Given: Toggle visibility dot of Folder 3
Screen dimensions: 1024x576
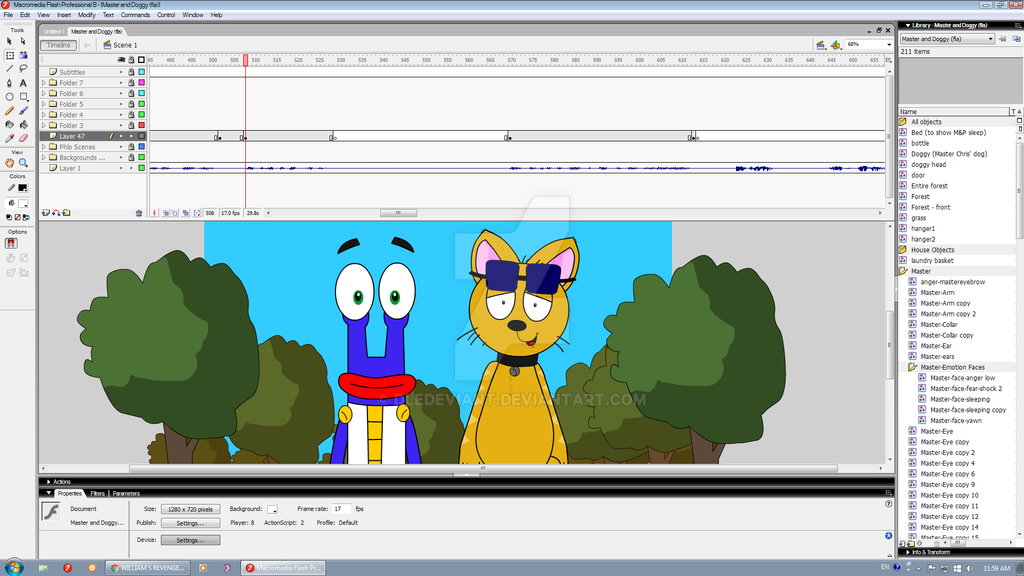Looking at the screenshot, I should tap(121, 125).
